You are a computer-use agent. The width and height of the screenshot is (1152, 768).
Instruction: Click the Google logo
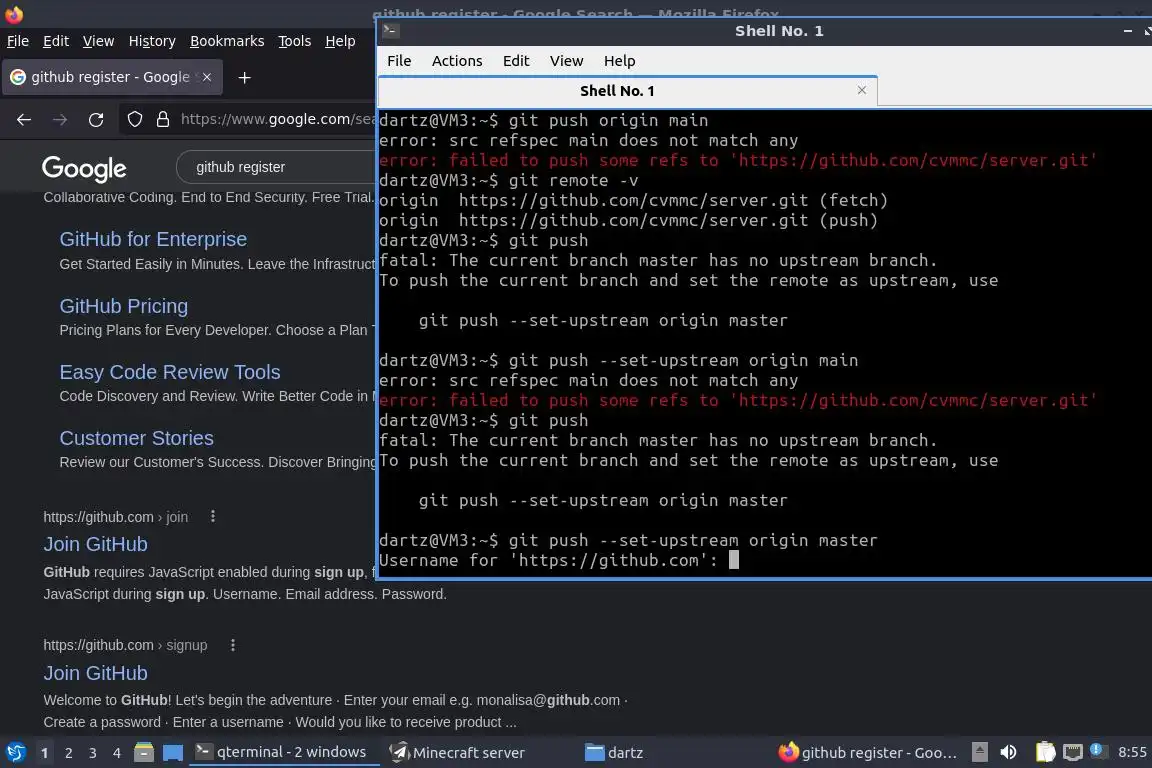[x=84, y=168]
